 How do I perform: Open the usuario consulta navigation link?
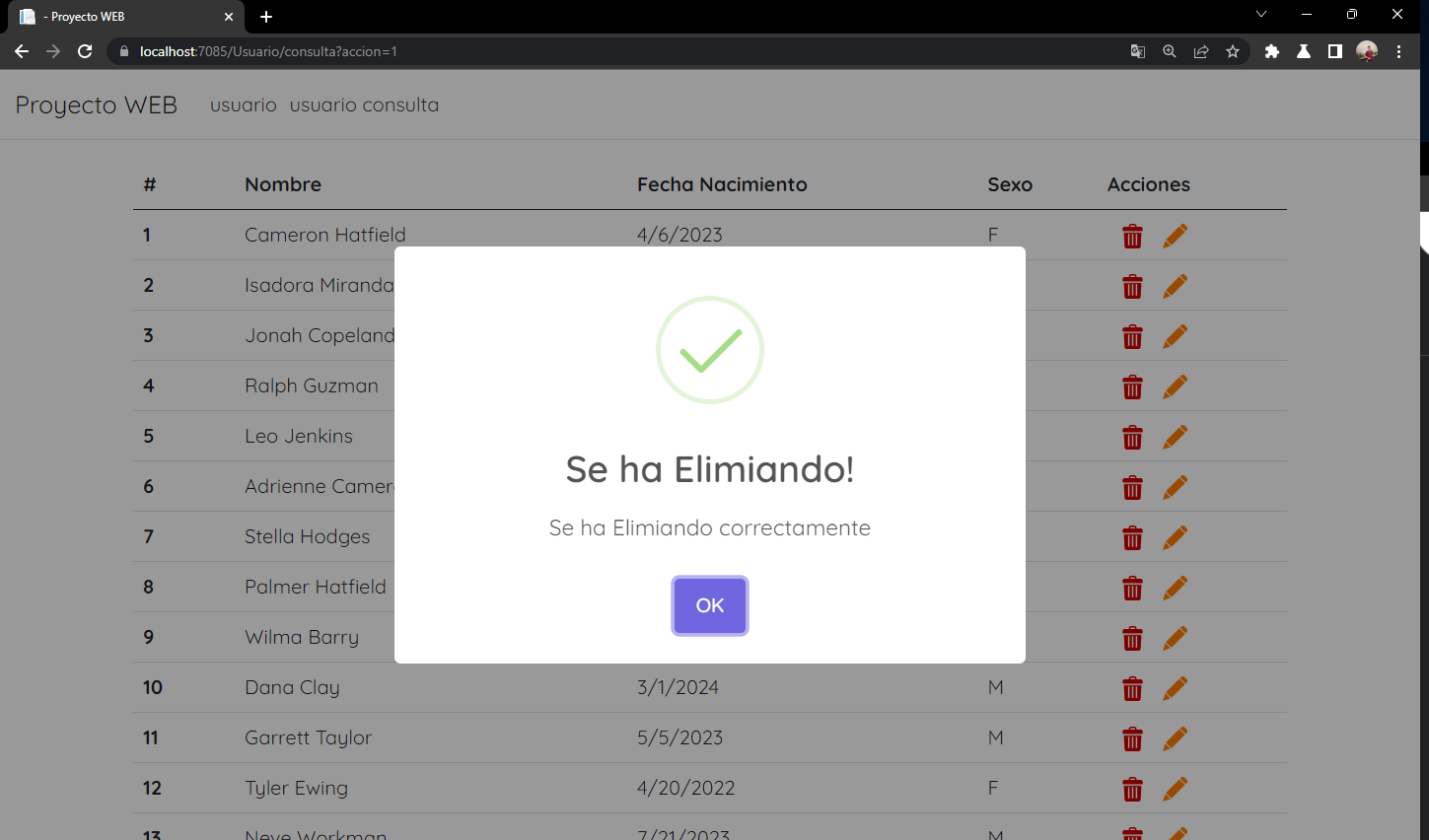tap(364, 105)
